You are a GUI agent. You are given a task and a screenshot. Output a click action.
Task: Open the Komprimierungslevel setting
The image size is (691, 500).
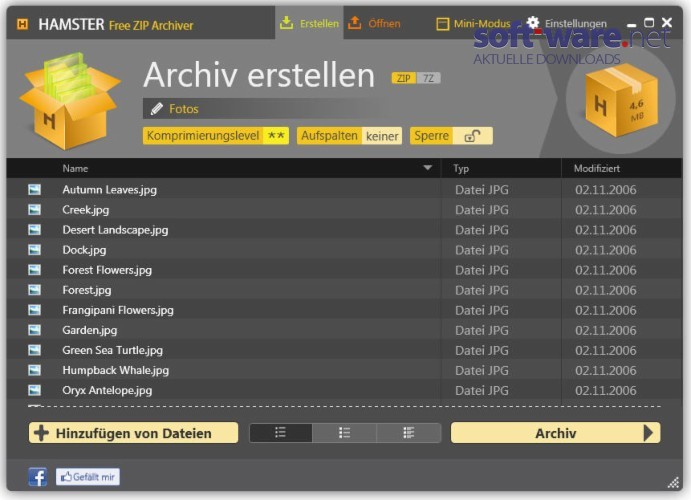click(216, 136)
